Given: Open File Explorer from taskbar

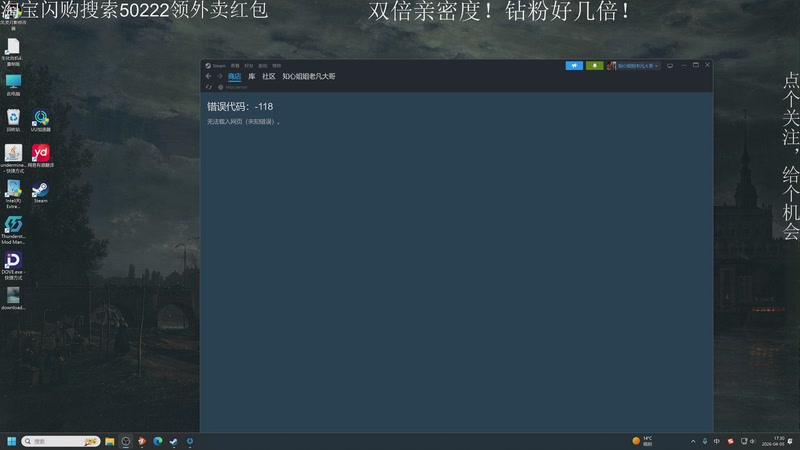Looking at the screenshot, I should (x=109, y=441).
